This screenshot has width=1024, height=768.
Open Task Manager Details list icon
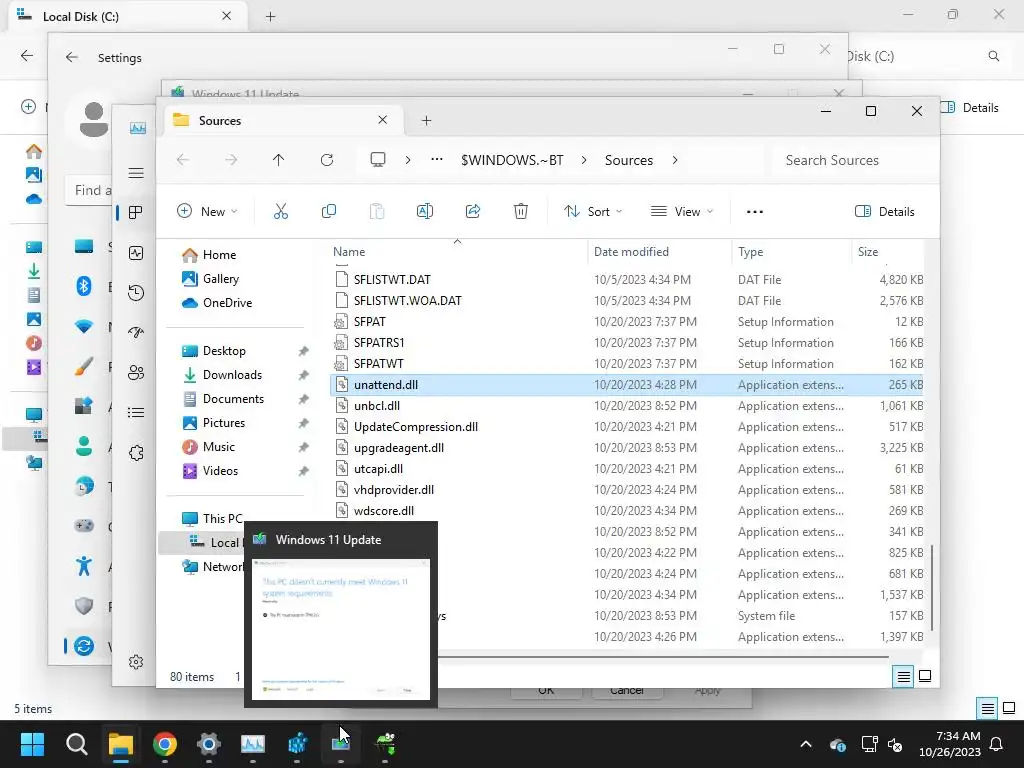coord(136,413)
